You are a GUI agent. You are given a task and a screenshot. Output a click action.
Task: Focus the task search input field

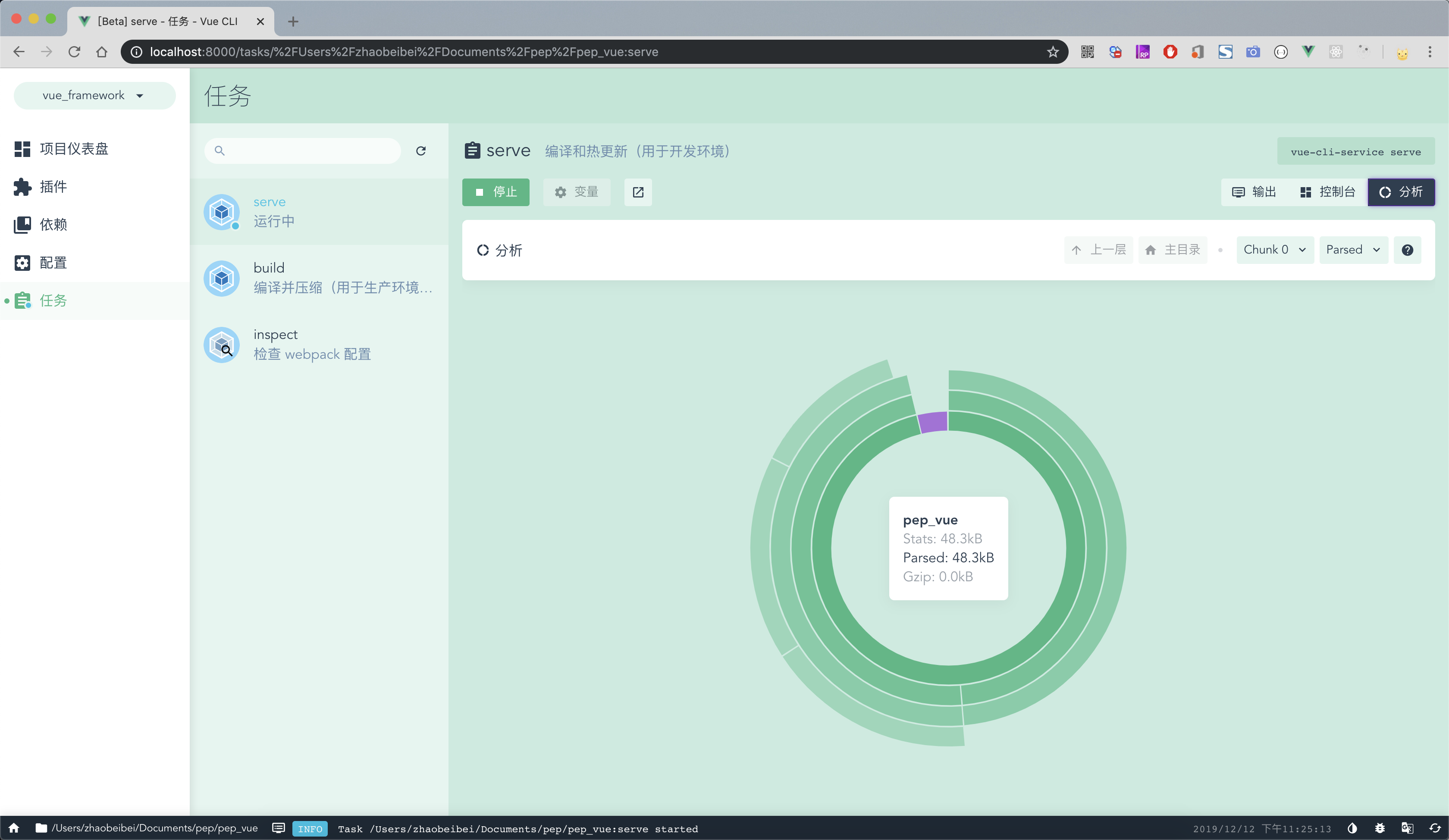(302, 150)
